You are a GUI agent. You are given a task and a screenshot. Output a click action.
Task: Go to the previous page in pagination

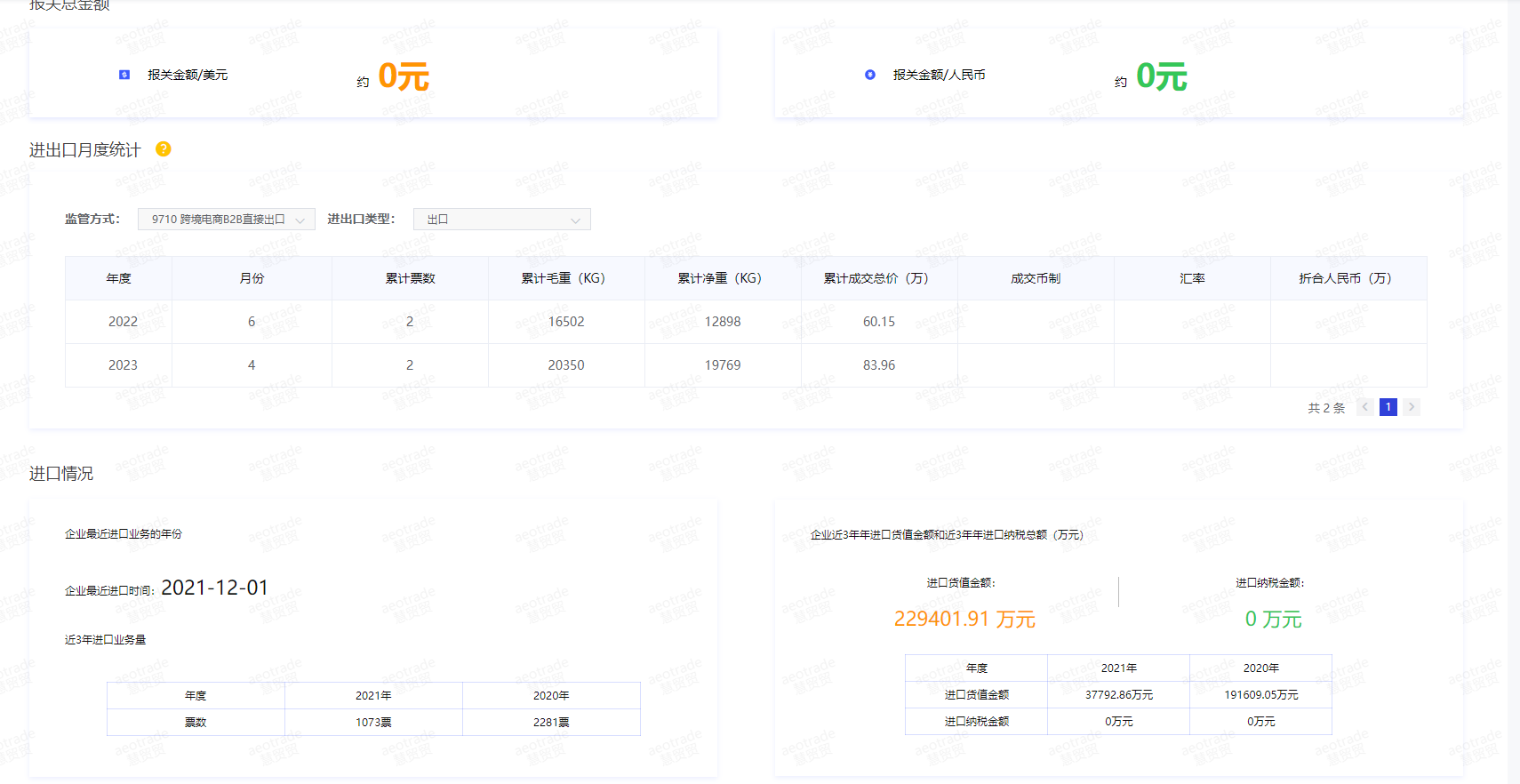(x=1365, y=407)
